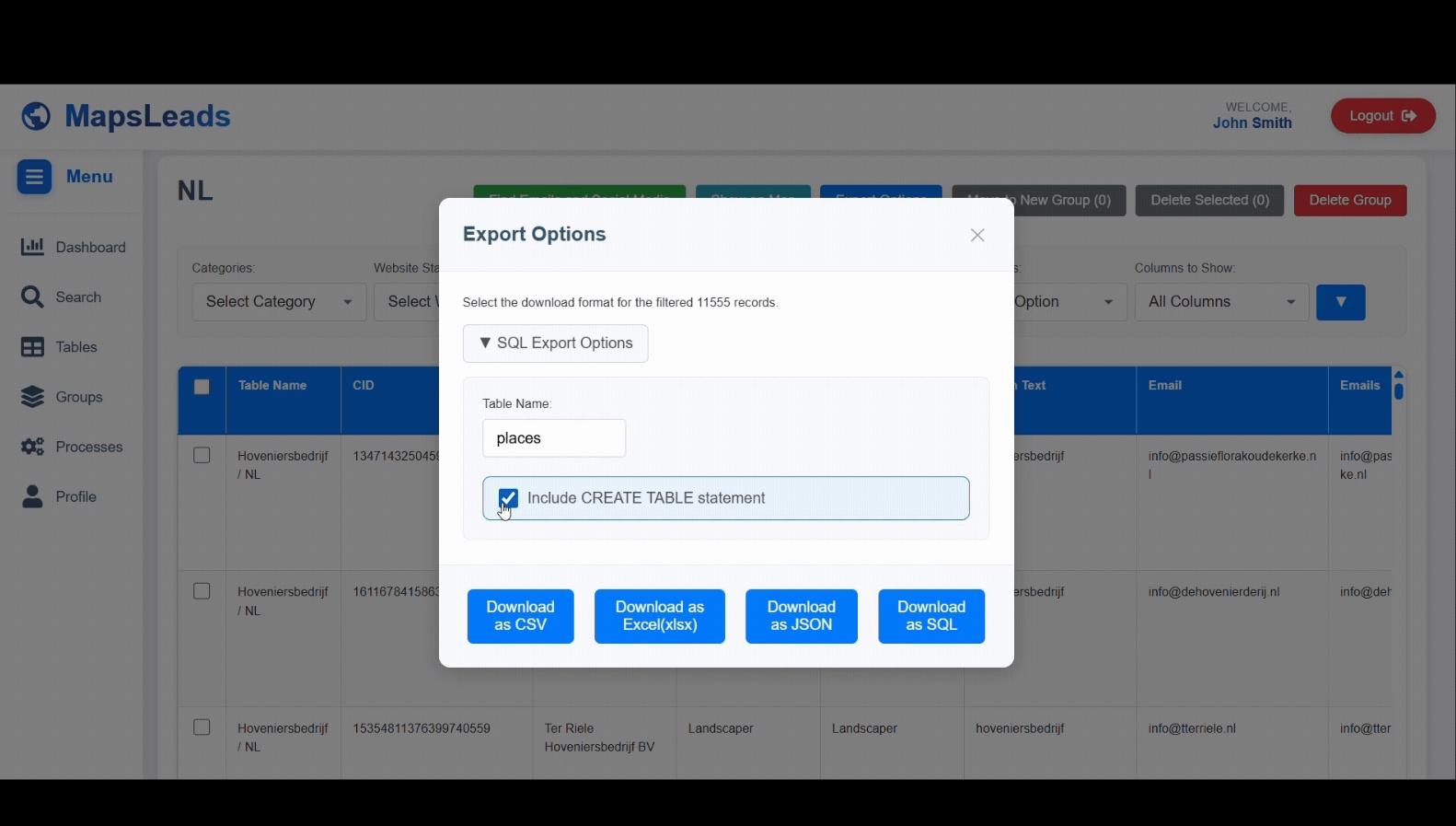1456x826 pixels.
Task: Open the Website Status dropdown
Action: pos(407,302)
